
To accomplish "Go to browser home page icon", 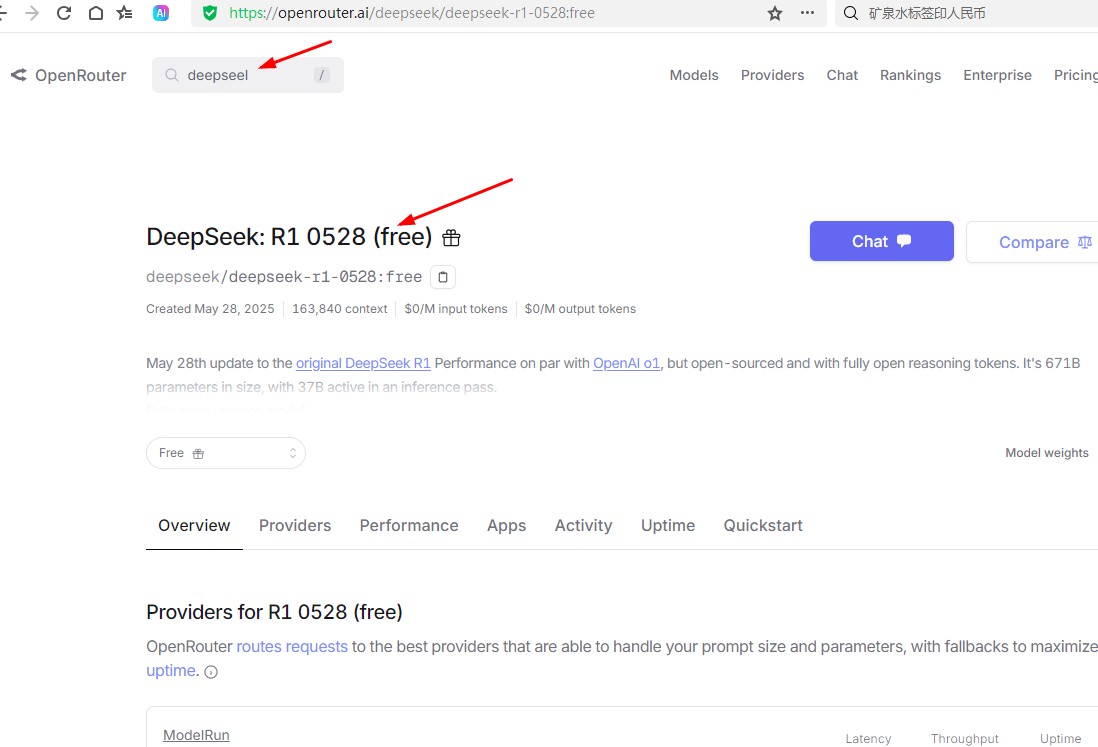I will point(95,13).
